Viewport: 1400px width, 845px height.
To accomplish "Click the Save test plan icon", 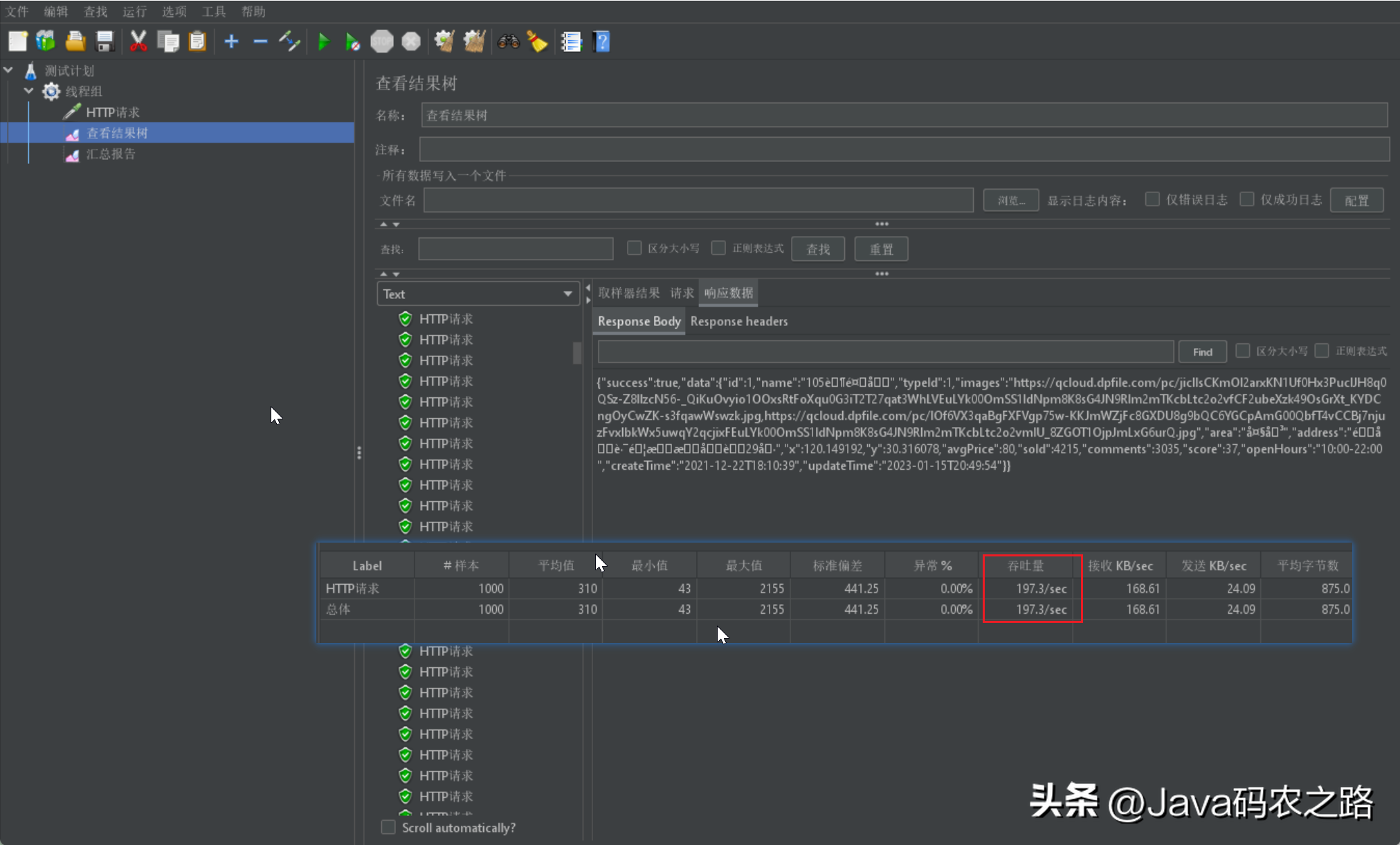I will coord(104,42).
